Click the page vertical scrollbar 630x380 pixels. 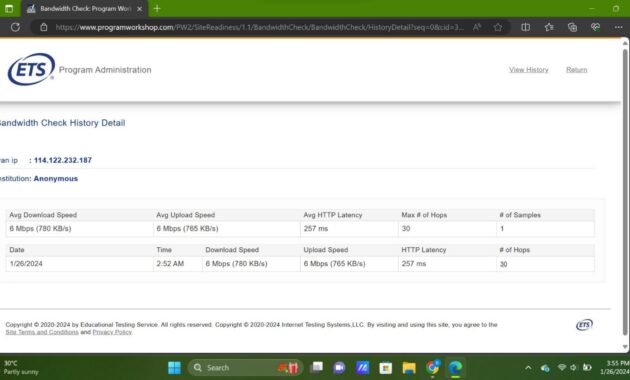pyautogui.click(x=625, y=193)
